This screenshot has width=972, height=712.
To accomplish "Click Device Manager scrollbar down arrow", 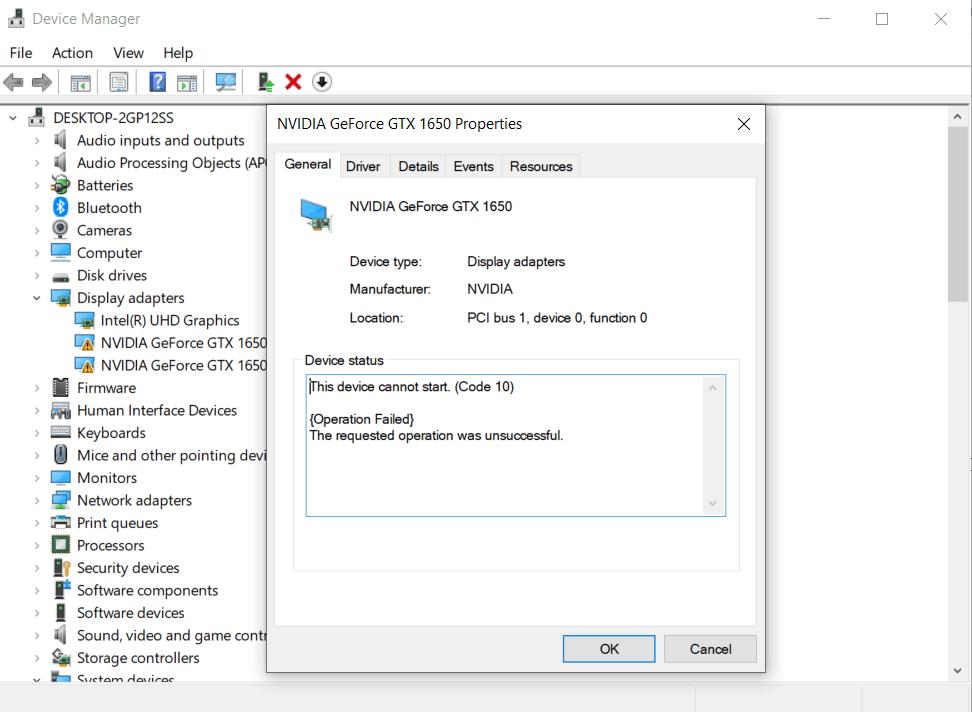I will (958, 670).
